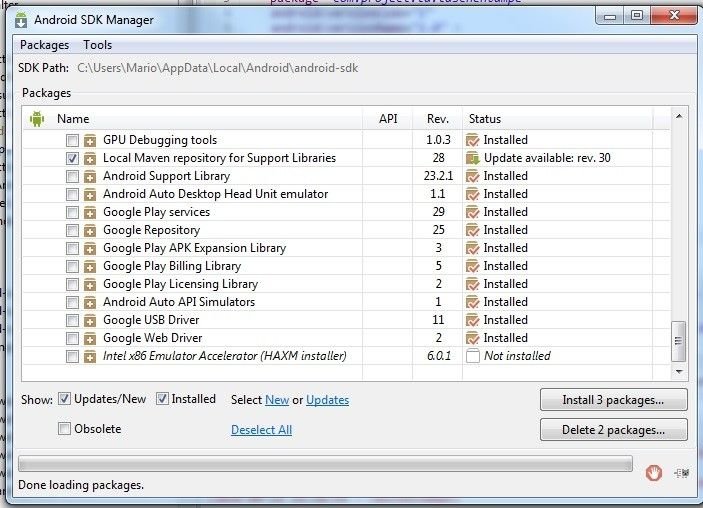
Task: Click the Updates selection link
Action: pos(327,399)
